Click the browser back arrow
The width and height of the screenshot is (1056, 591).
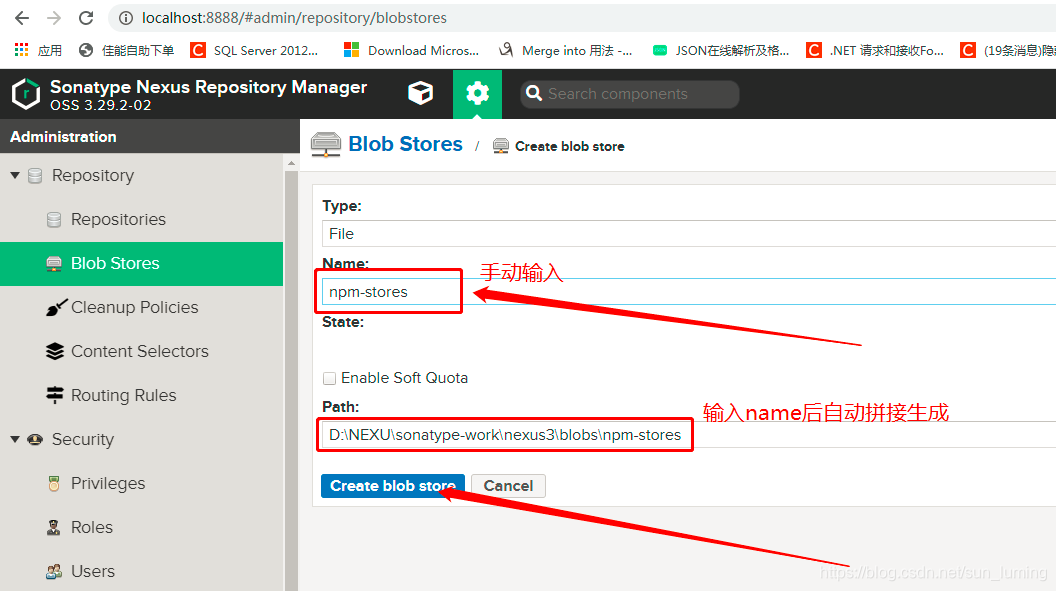pos(22,18)
